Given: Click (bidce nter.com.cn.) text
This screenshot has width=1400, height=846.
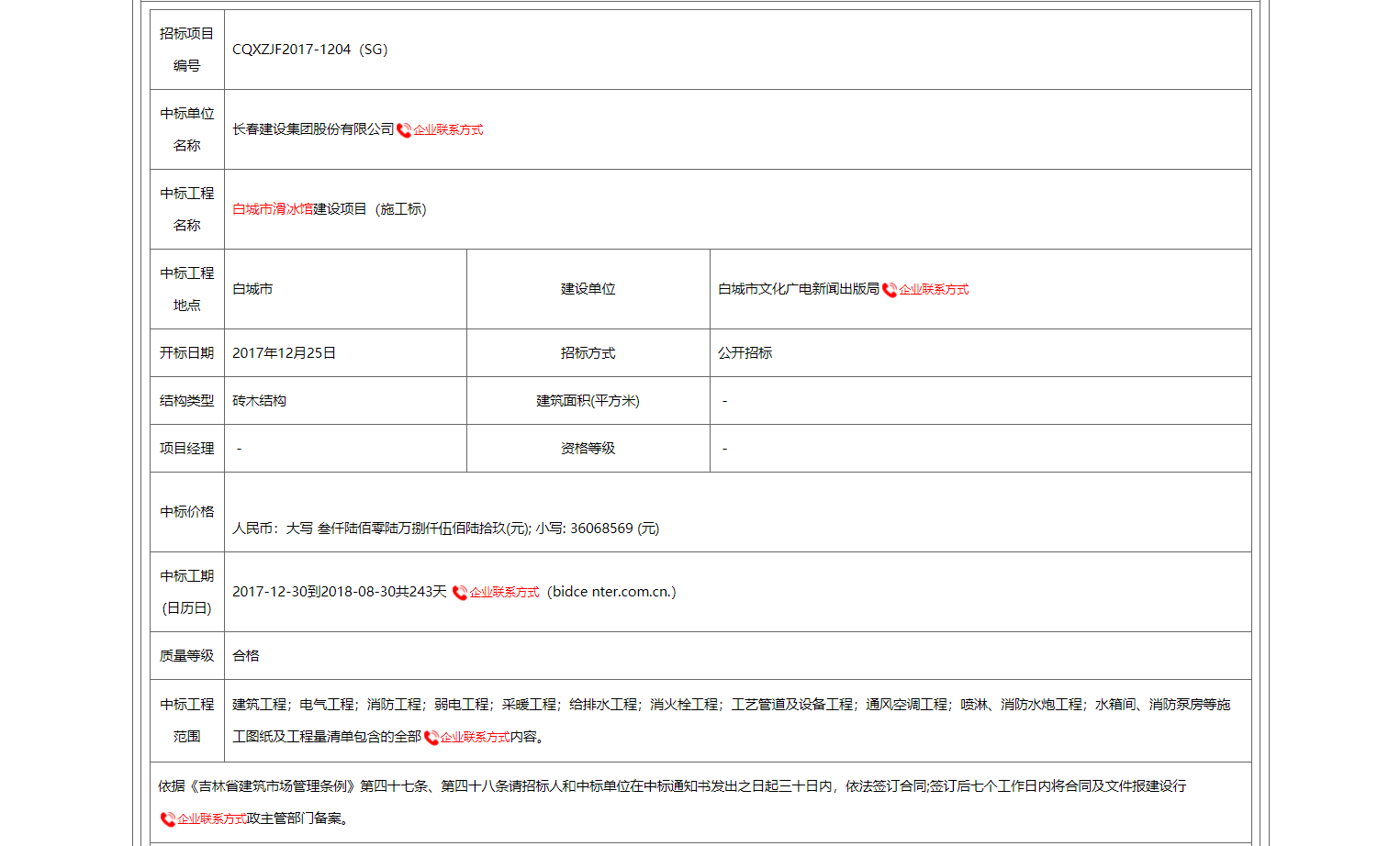Looking at the screenshot, I should 611,592.
